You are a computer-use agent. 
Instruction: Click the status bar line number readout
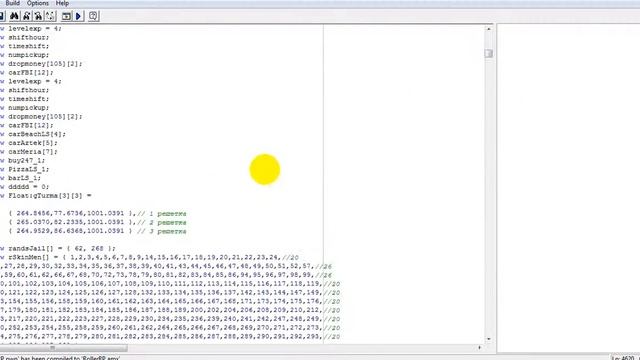[x=624, y=358]
